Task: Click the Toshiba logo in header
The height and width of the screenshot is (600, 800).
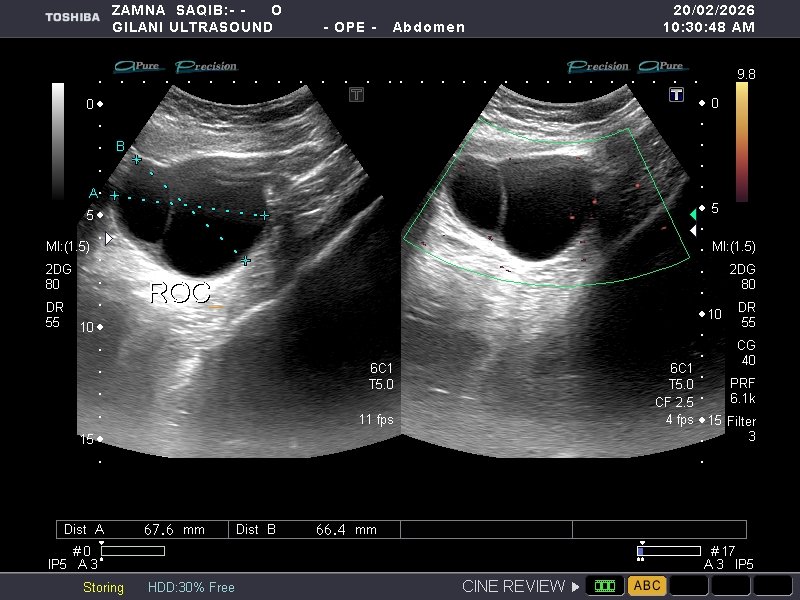Action: point(72,17)
